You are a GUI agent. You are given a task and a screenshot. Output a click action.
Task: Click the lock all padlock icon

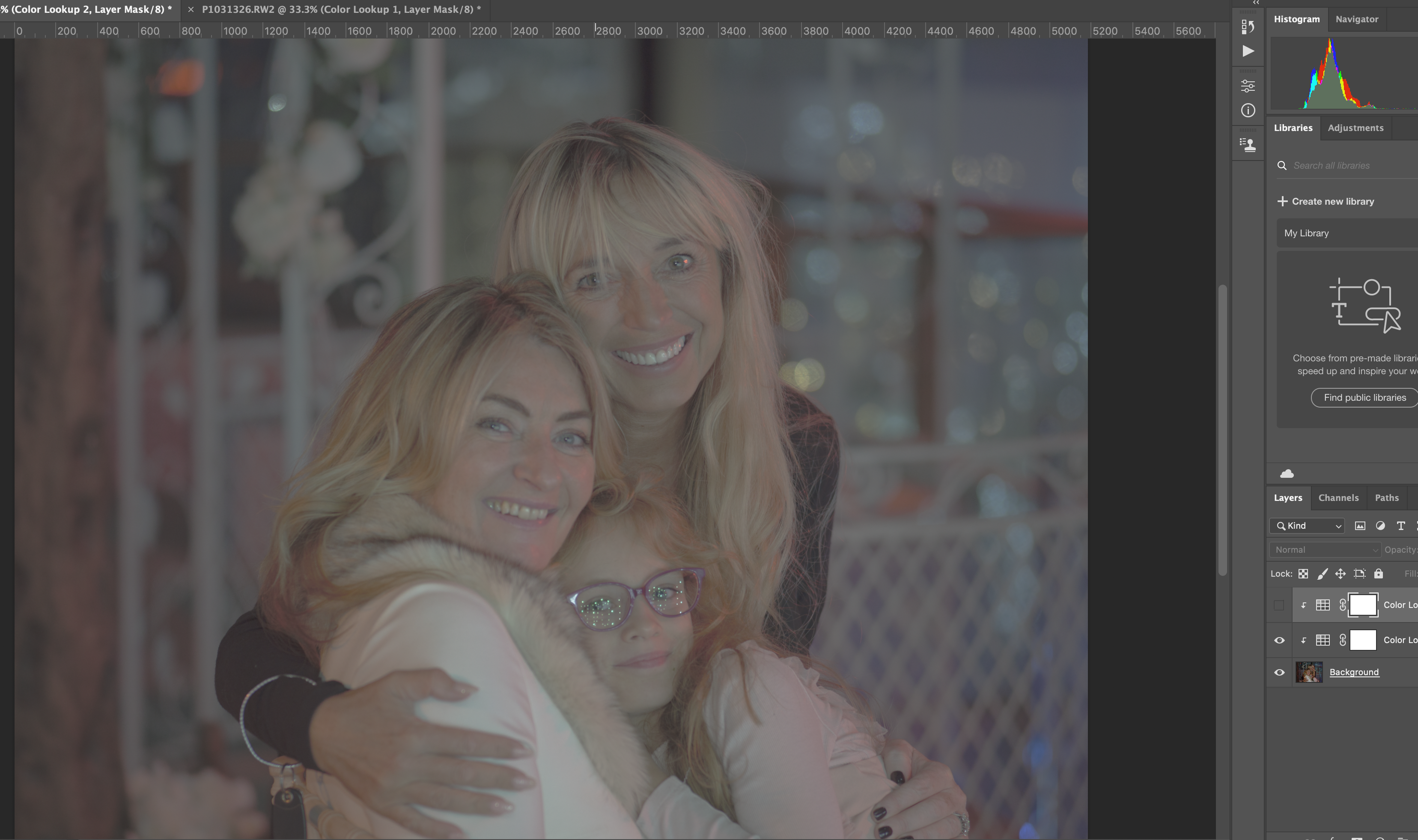[x=1378, y=573]
